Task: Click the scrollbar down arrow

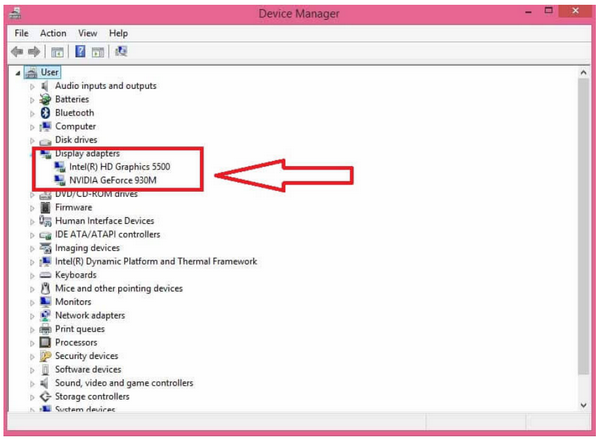Action: tap(583, 405)
